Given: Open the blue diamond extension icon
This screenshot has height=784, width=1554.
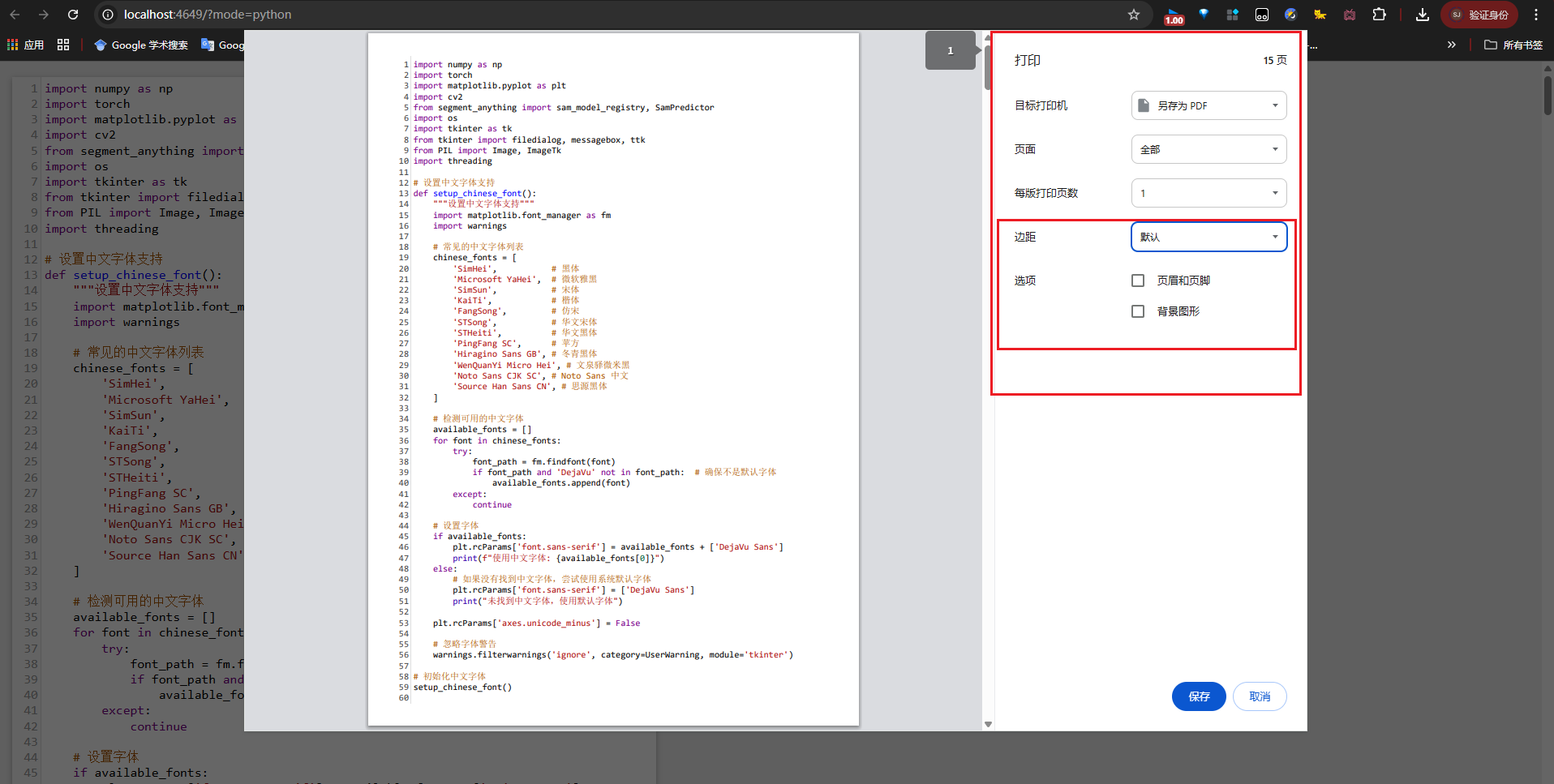Looking at the screenshot, I should pos(1204,15).
